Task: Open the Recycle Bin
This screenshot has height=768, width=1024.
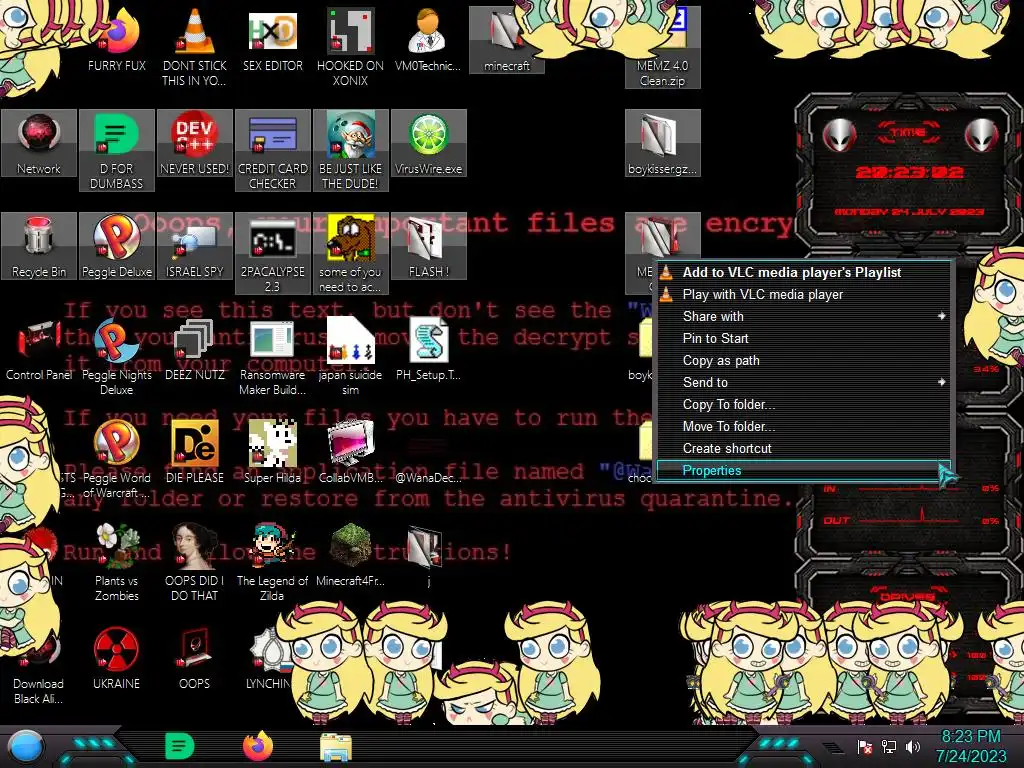Action: pyautogui.click(x=39, y=246)
